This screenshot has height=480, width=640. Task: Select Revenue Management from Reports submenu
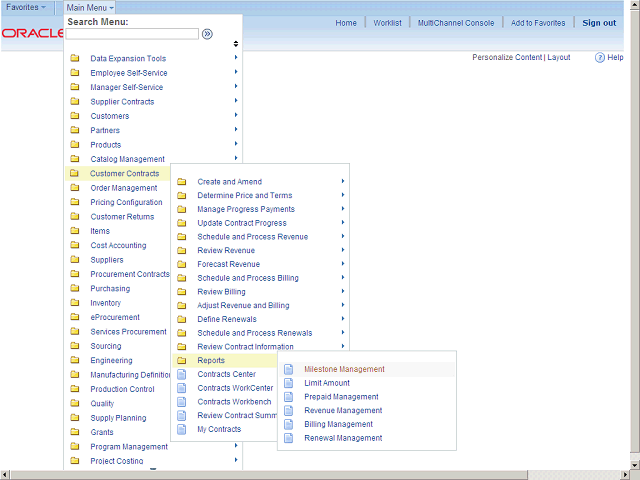[x=343, y=410]
